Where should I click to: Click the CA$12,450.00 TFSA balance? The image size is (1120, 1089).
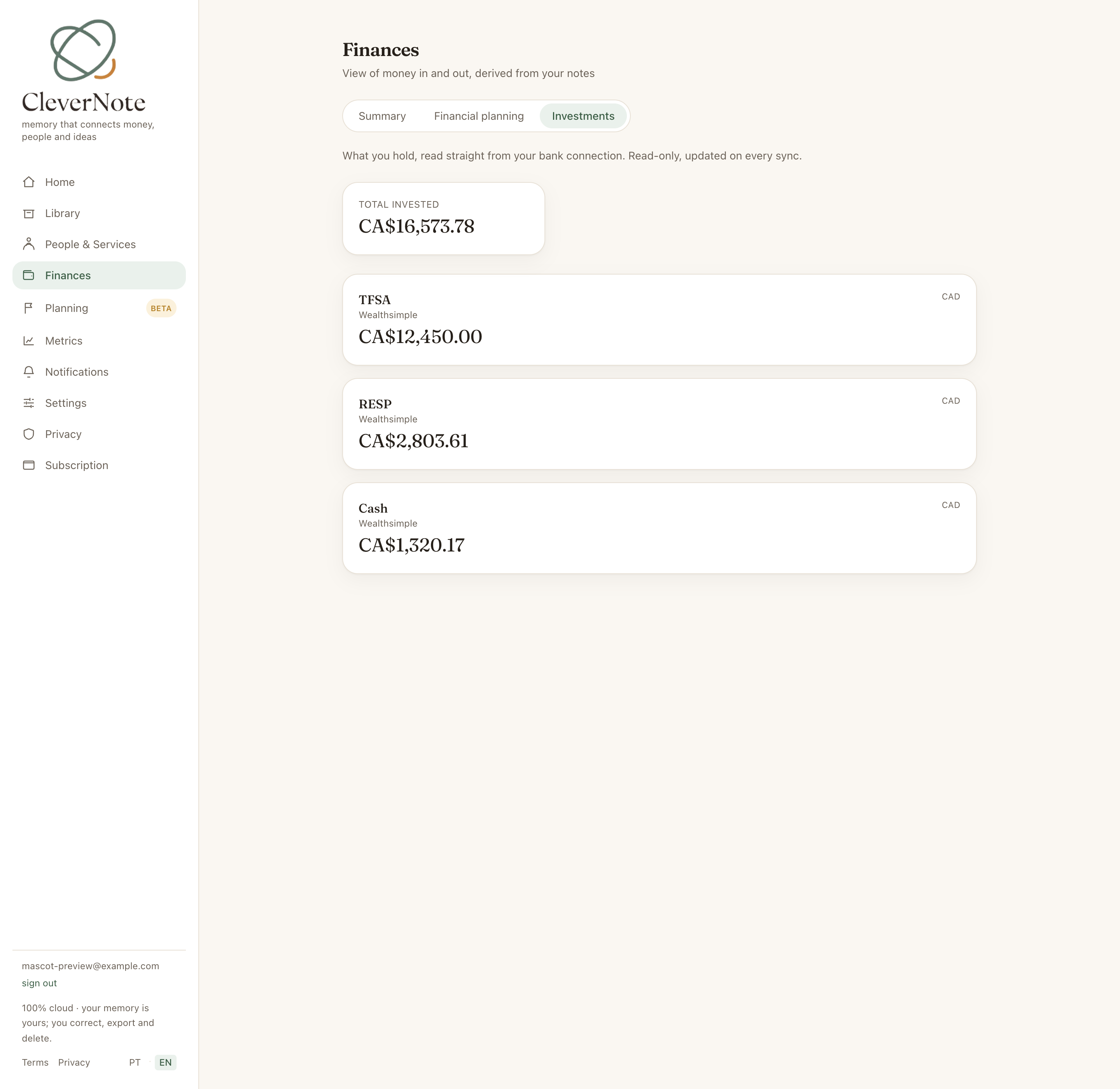(x=420, y=337)
